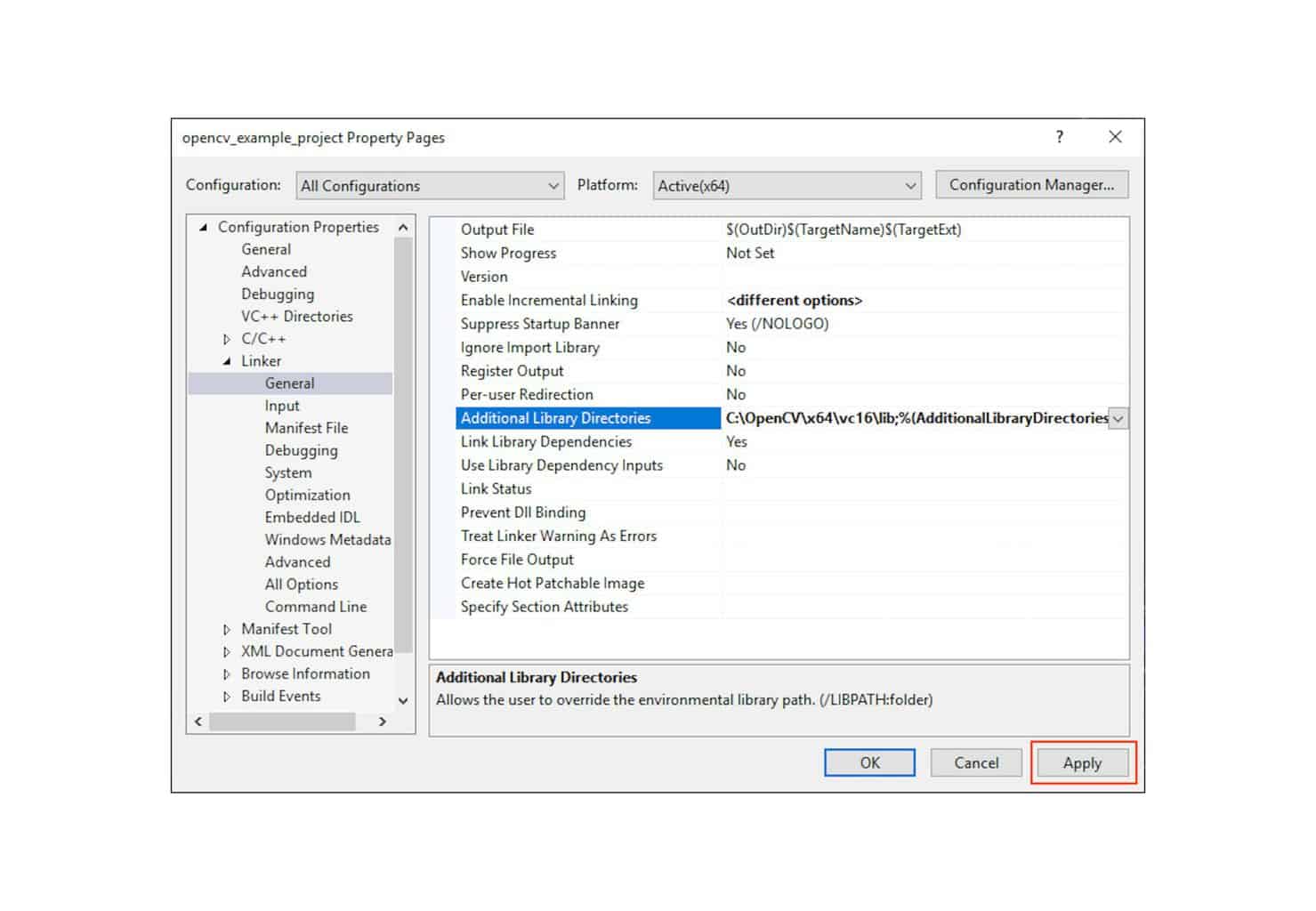Confirm settings with OK
Image resolution: width=1316 pixels, height=911 pixels.
pyautogui.click(x=869, y=762)
